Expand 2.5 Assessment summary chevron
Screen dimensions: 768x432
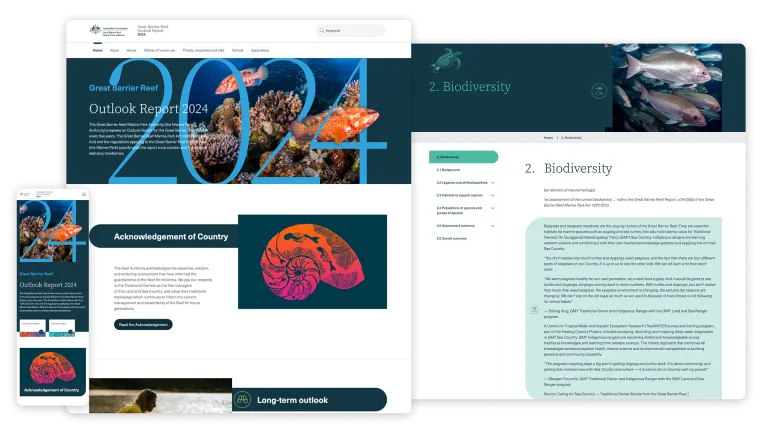pos(493,226)
